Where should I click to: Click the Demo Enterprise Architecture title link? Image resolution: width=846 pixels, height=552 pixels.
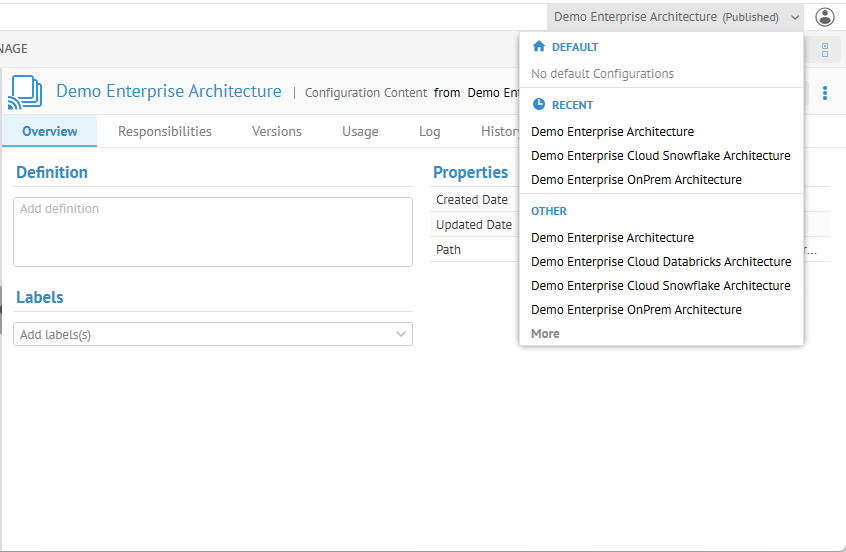pos(169,91)
